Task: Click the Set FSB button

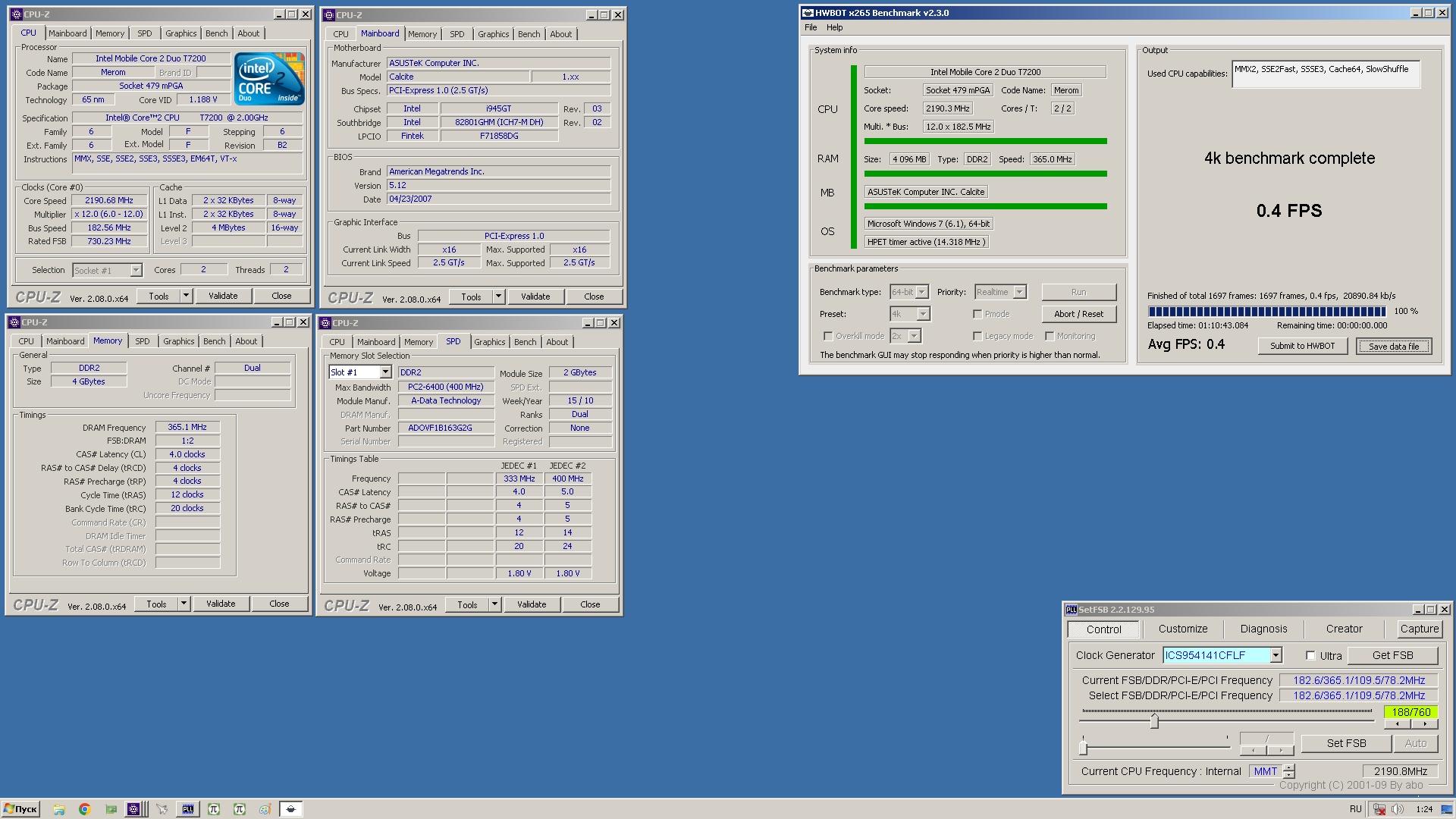Action: pyautogui.click(x=1346, y=744)
